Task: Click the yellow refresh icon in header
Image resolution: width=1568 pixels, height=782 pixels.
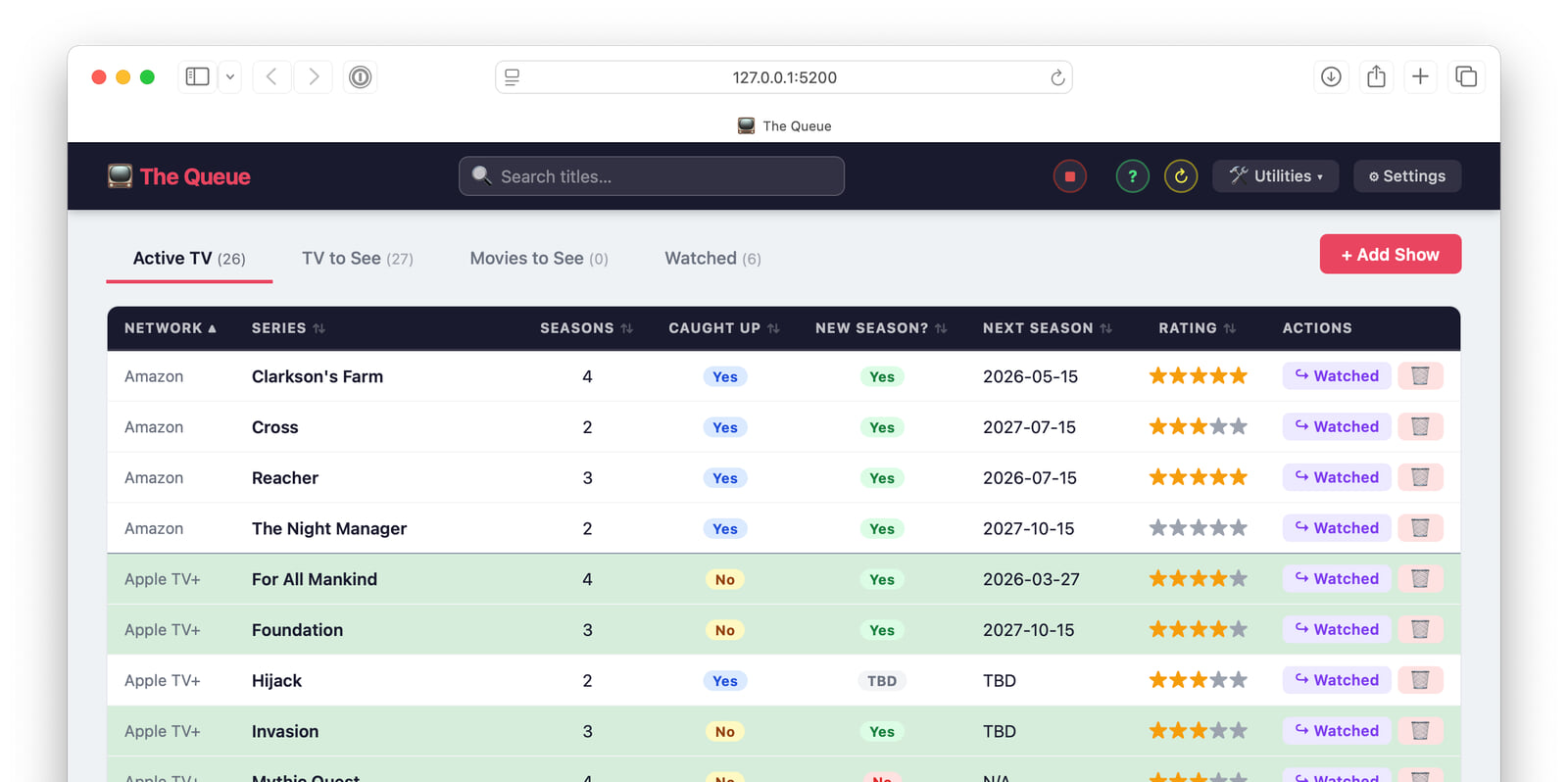Action: (1180, 176)
